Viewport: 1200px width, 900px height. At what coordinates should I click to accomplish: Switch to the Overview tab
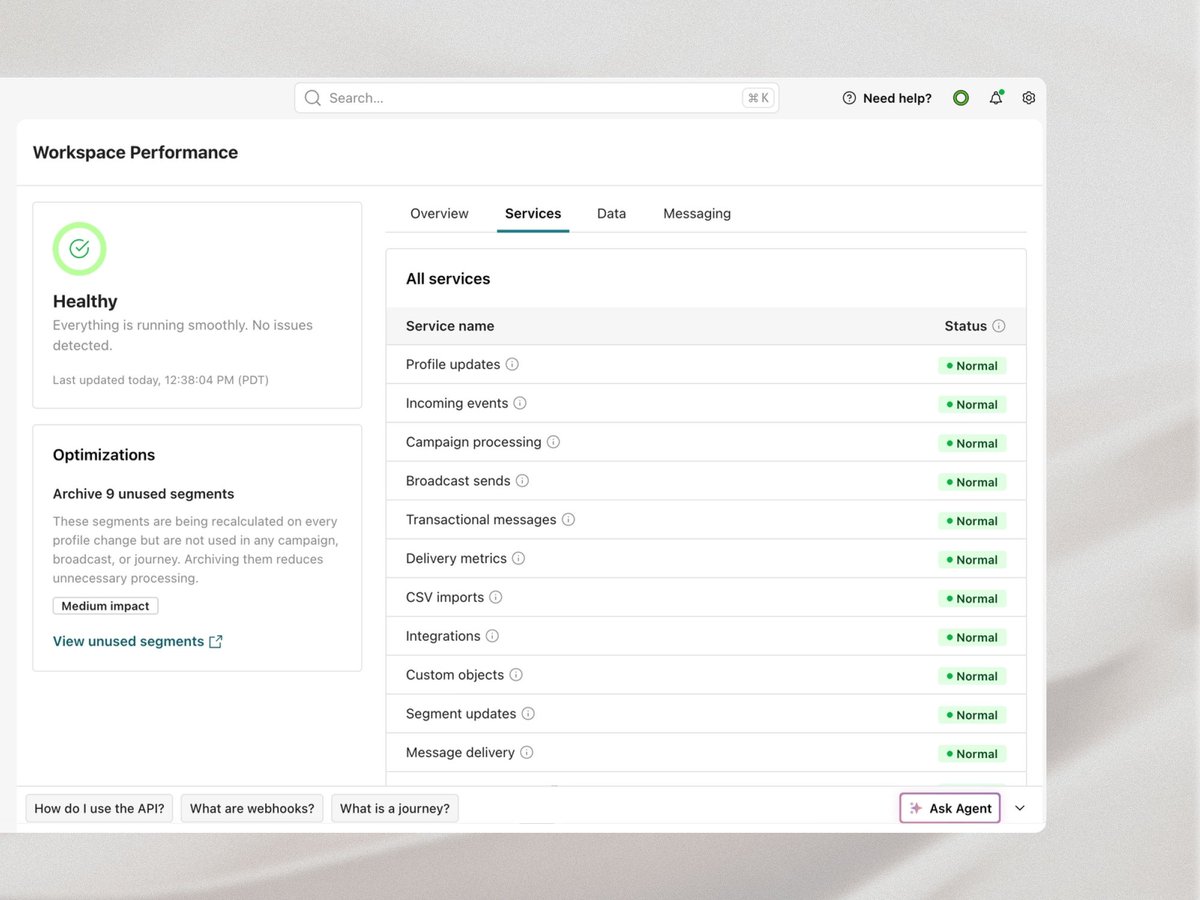[x=439, y=214]
